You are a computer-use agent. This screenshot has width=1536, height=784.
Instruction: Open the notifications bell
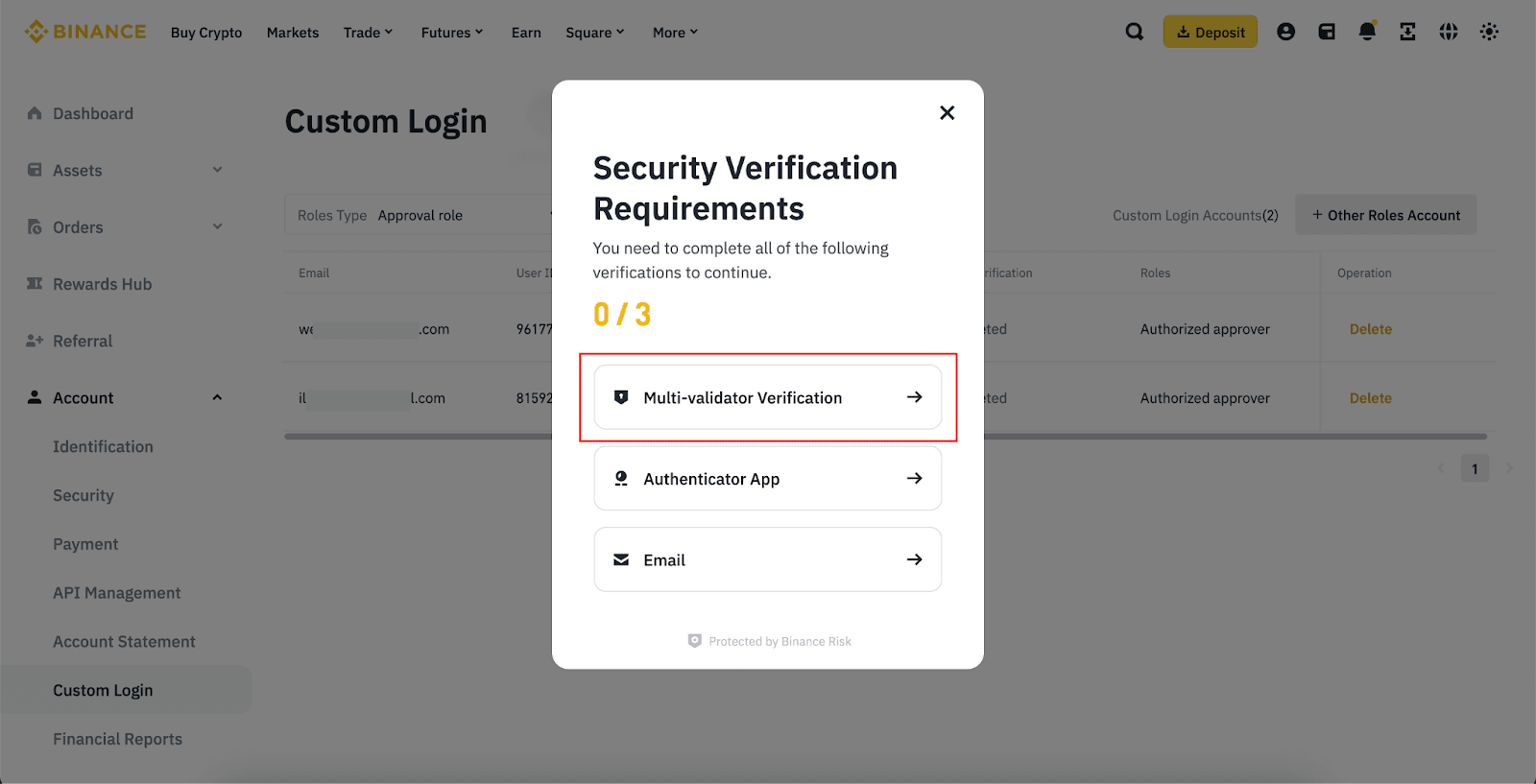(x=1367, y=32)
